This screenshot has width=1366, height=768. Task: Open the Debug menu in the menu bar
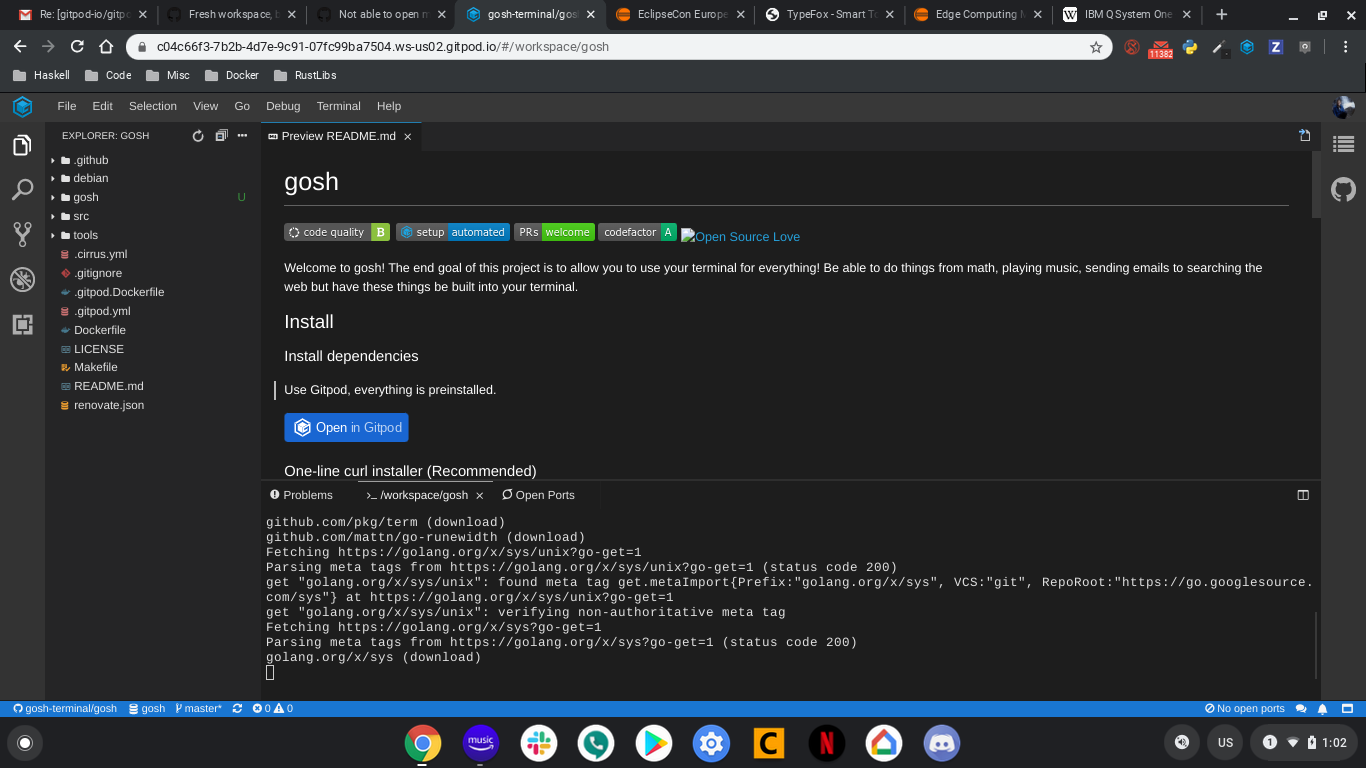coord(283,106)
